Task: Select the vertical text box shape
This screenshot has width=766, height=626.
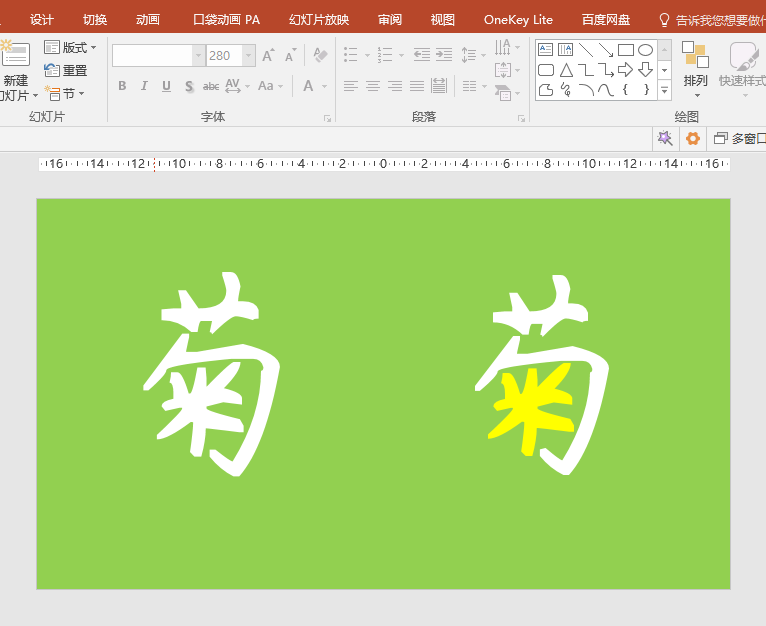Action: 566,50
